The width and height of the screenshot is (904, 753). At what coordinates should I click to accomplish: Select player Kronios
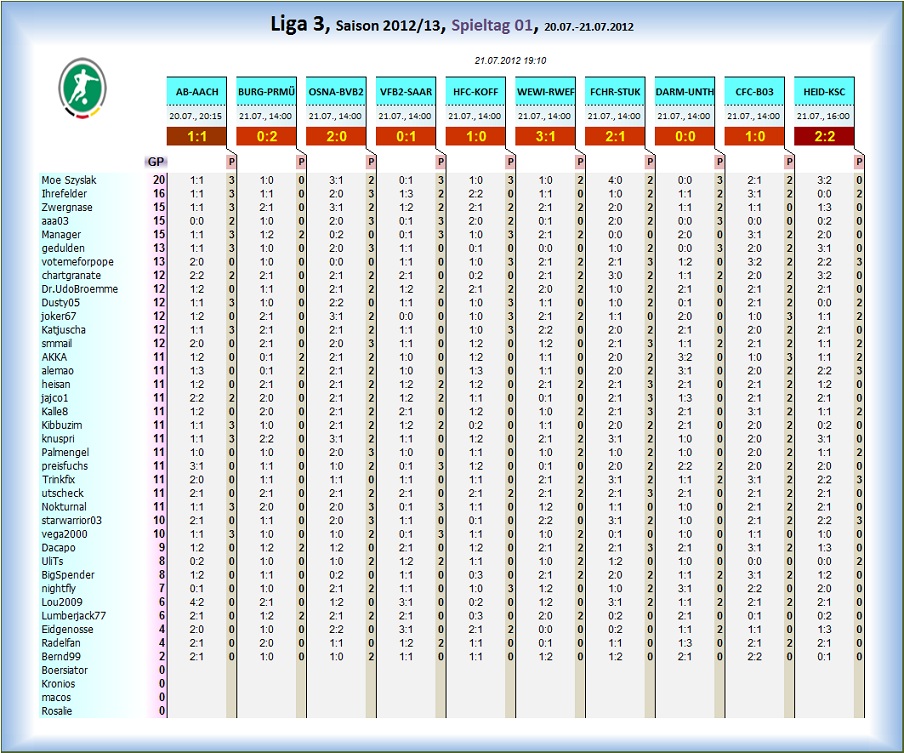[58, 684]
